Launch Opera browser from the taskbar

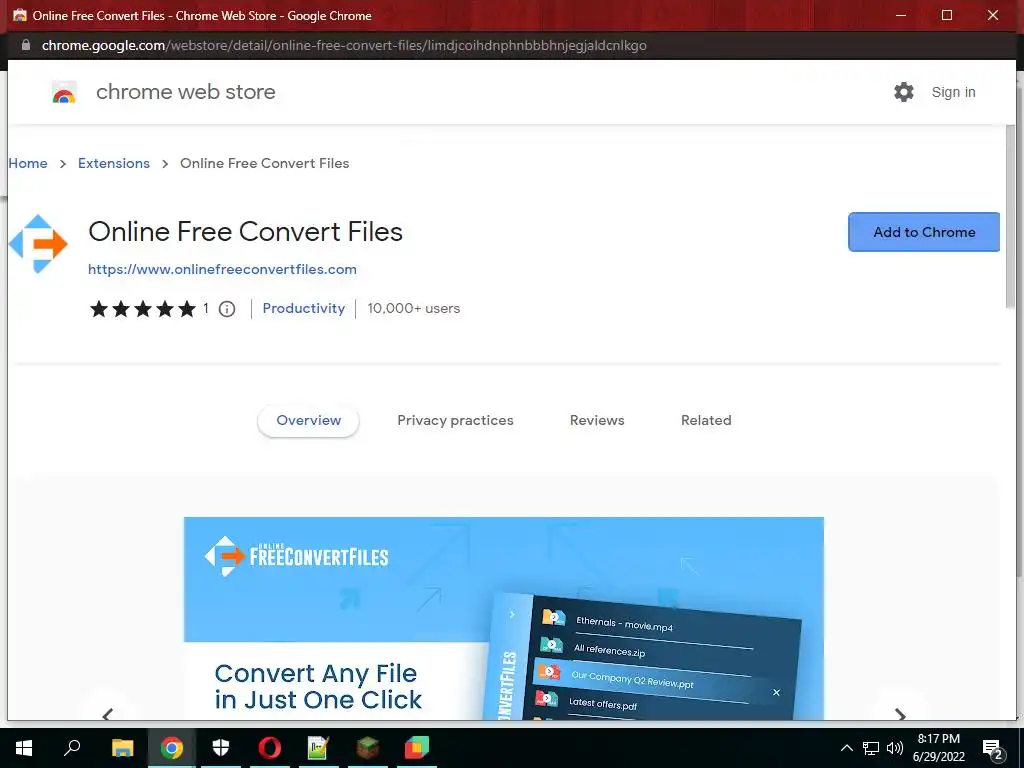click(269, 748)
